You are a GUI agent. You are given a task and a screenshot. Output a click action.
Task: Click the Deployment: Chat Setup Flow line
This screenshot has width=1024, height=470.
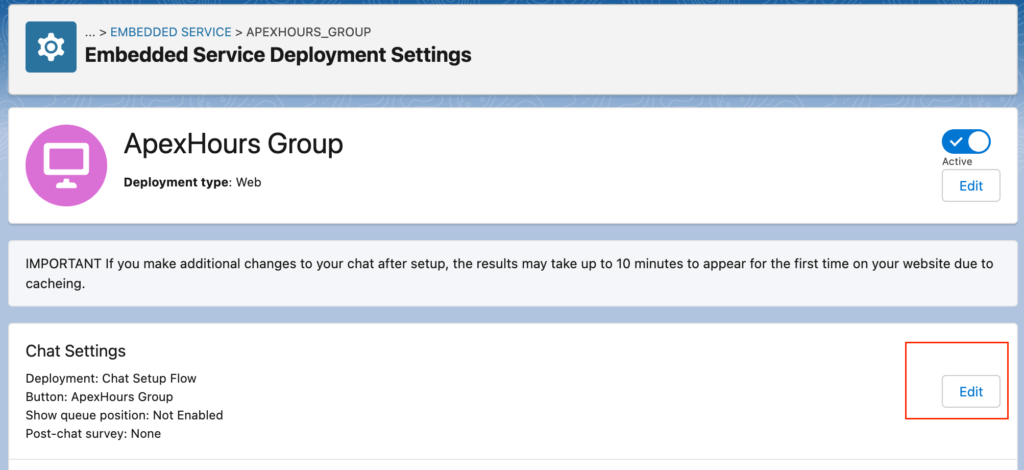click(x=111, y=378)
